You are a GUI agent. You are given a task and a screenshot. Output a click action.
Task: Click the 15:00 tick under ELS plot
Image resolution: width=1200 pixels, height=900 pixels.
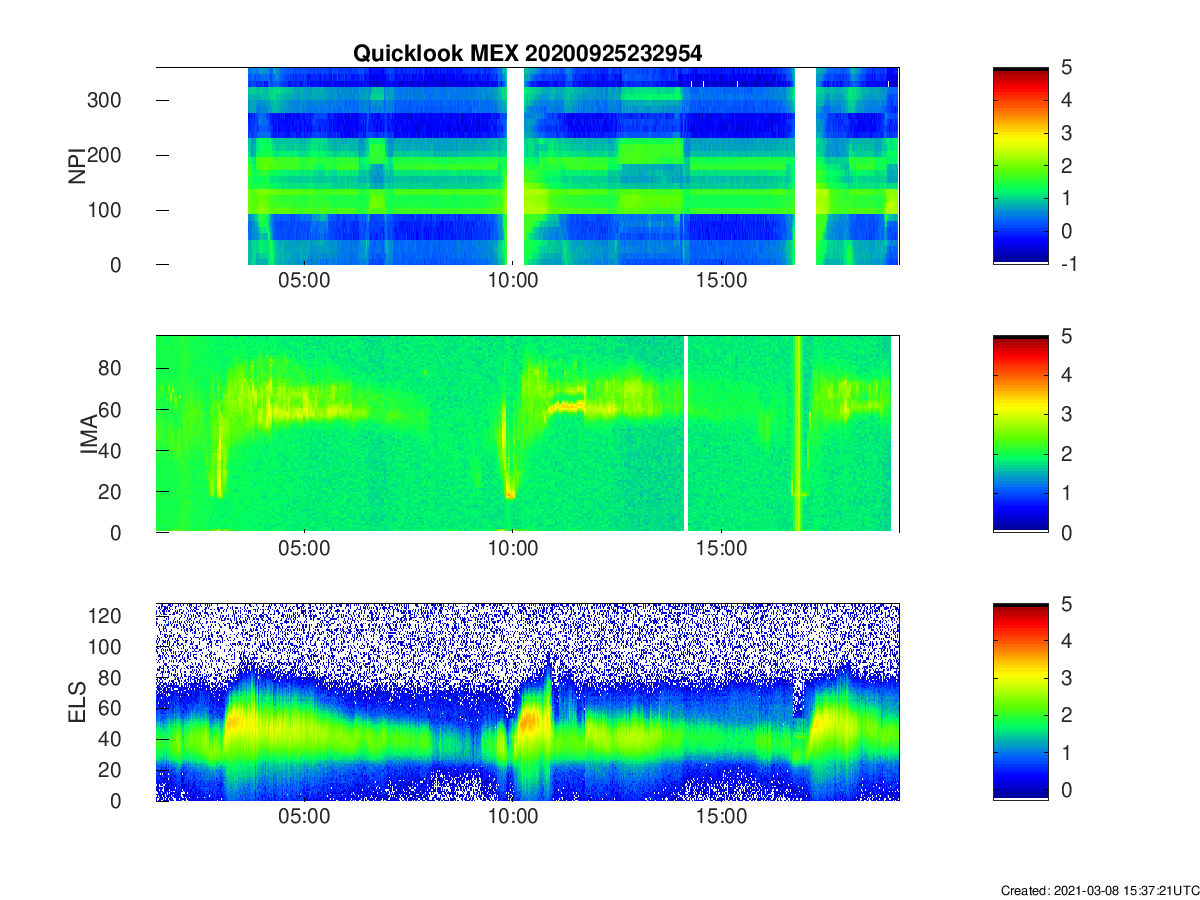point(721,817)
